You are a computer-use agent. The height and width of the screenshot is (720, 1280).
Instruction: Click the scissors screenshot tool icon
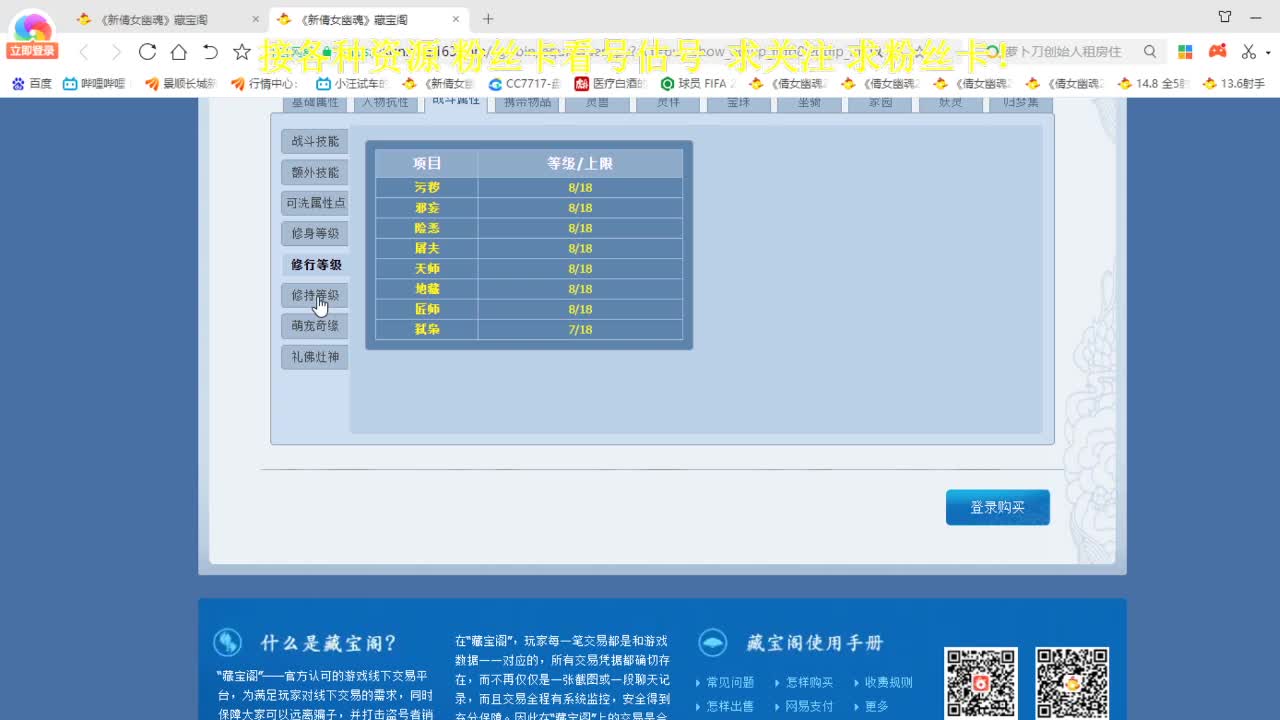pos(1248,52)
